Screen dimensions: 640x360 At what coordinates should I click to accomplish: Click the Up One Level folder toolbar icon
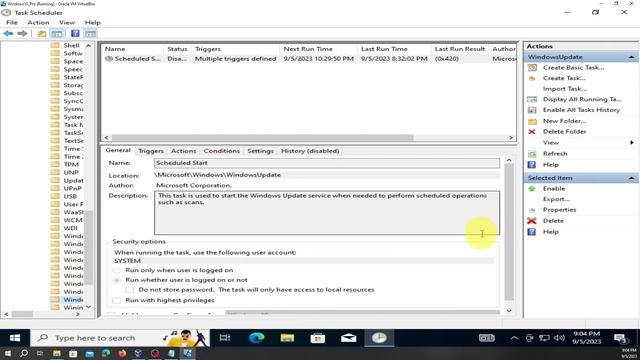coord(42,33)
